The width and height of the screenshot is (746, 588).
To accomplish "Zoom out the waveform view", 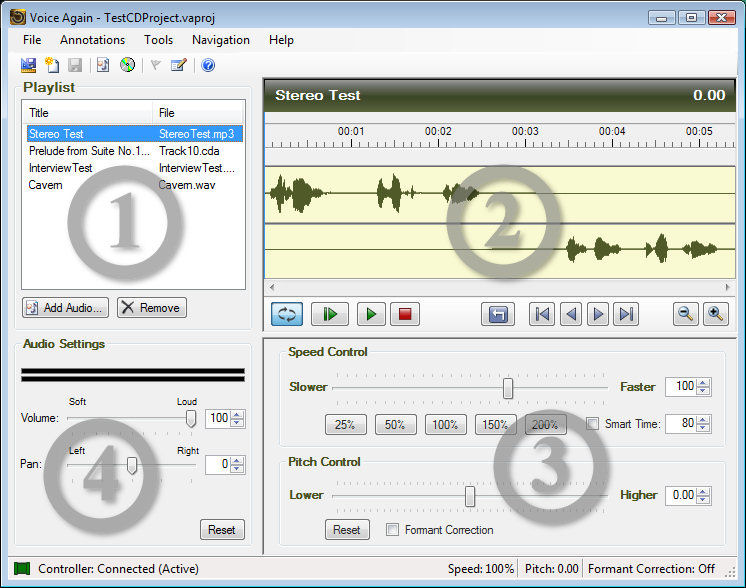I will [x=686, y=314].
